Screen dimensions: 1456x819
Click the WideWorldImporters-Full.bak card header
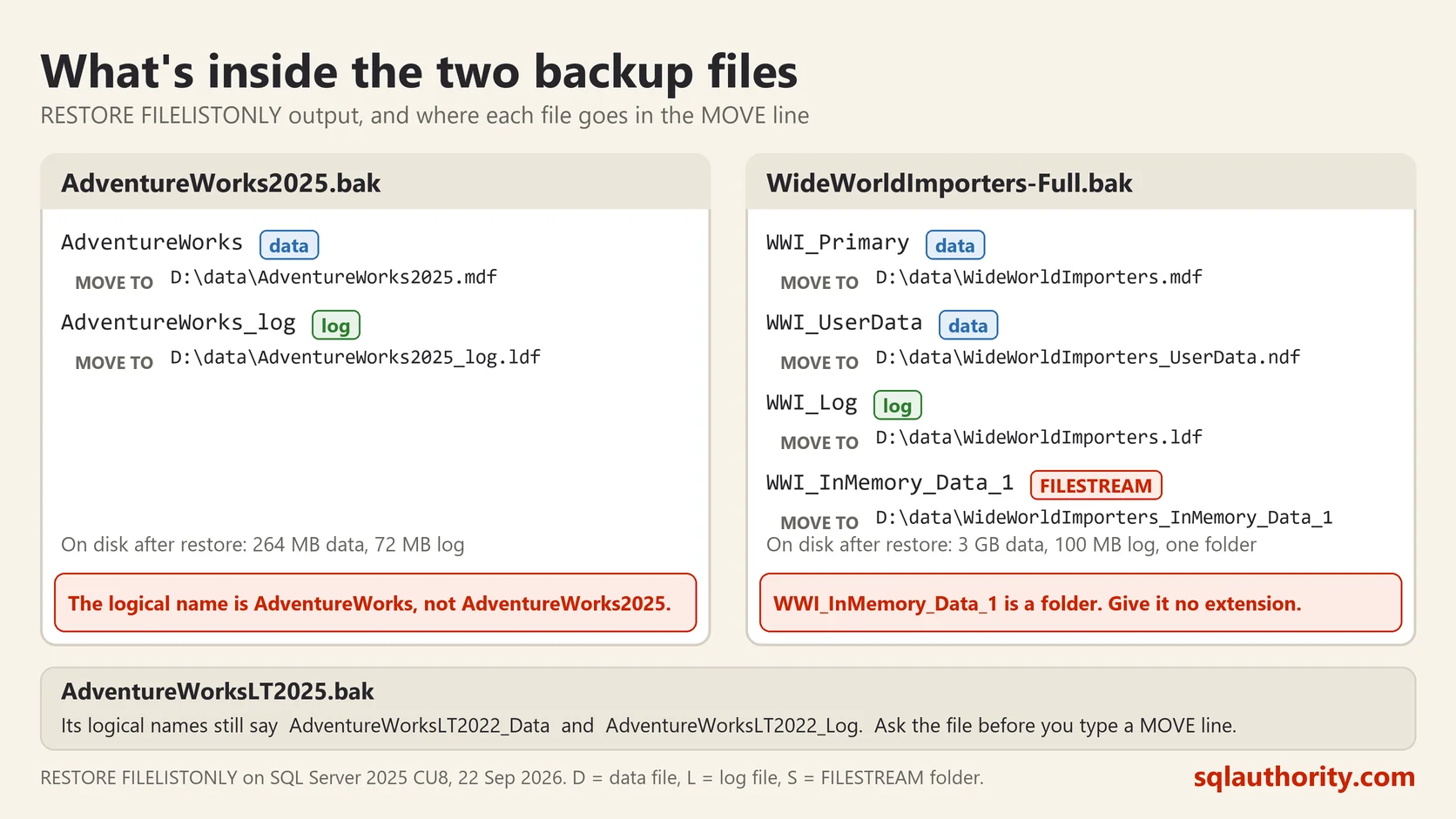[x=1081, y=183]
